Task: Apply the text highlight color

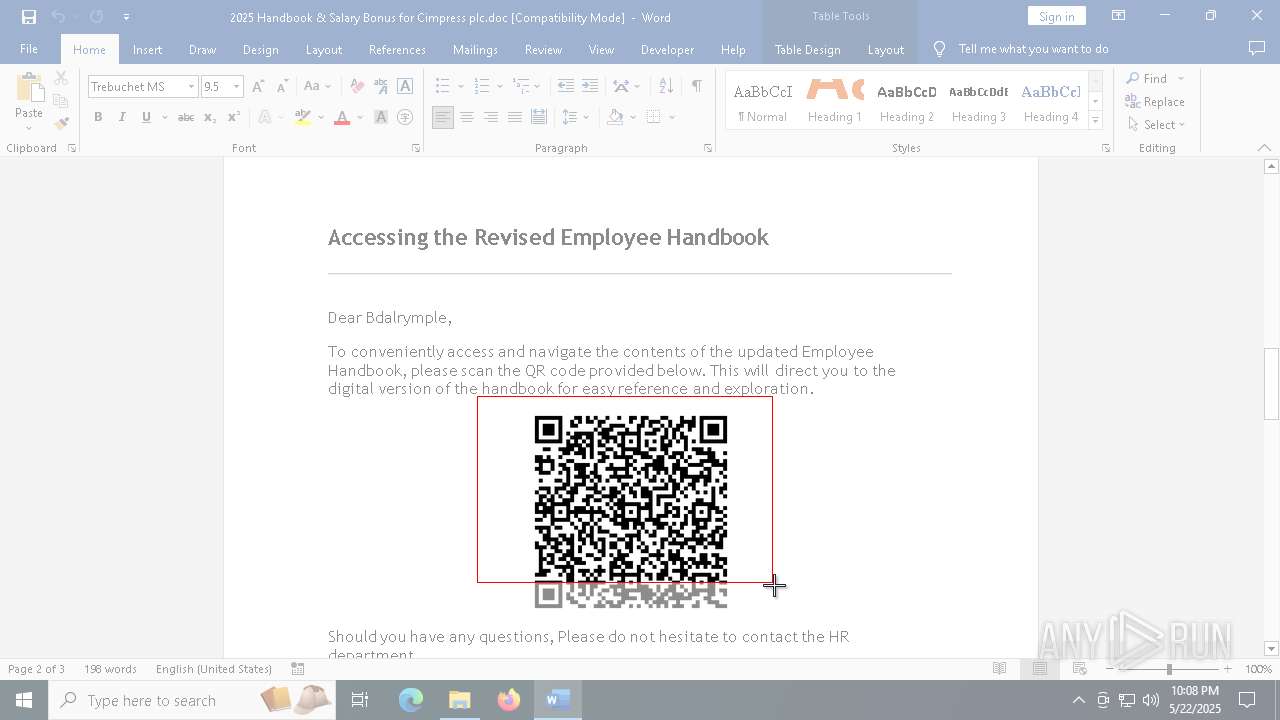Action: (x=303, y=117)
